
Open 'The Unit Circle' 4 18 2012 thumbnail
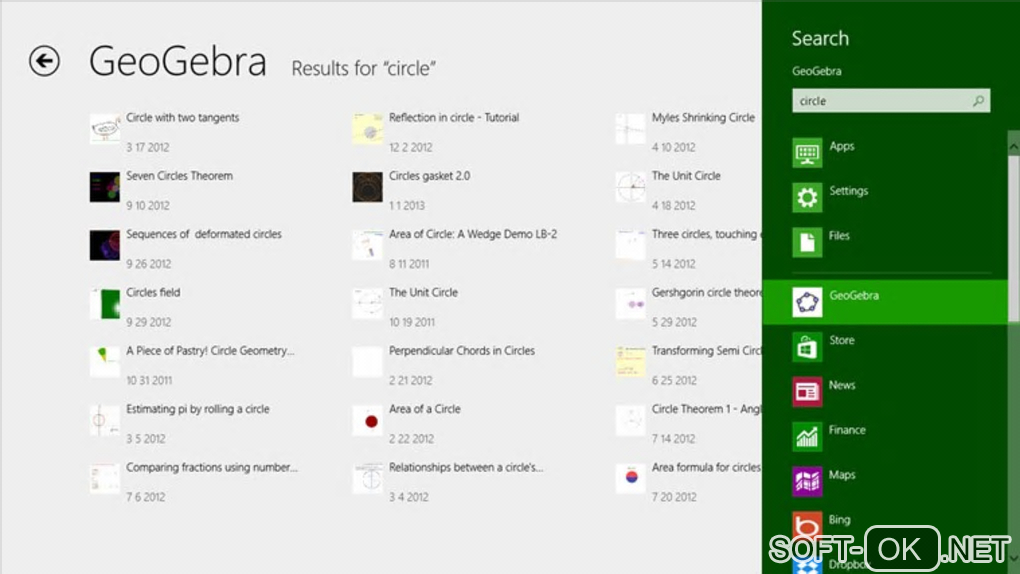pos(630,187)
